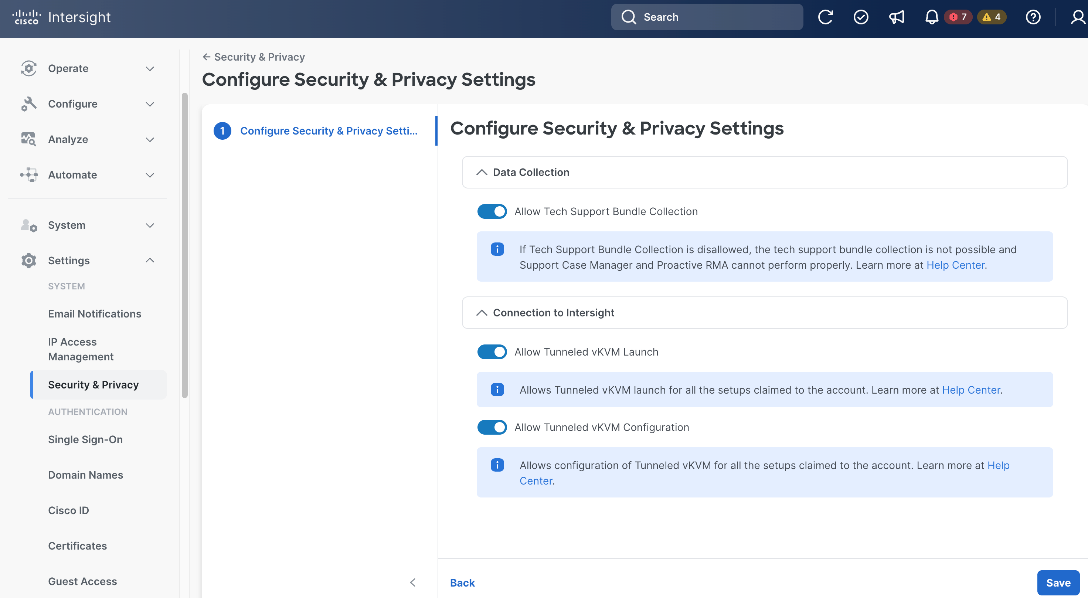Open Email Notifications settings item
The width and height of the screenshot is (1088, 598).
pos(94,314)
